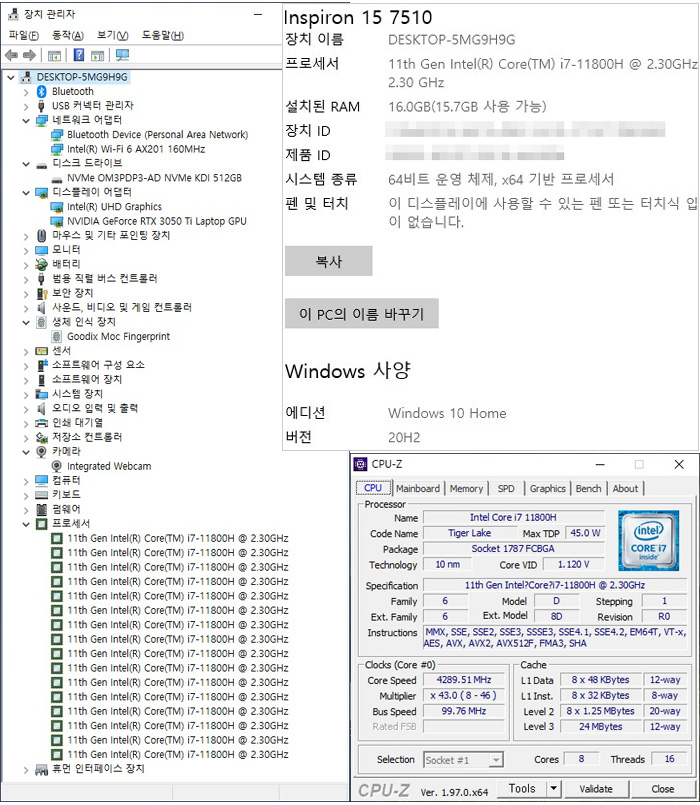This screenshot has height=805, width=700.
Task: Expand the 오디오 입력 및 출력 node
Action: [26, 409]
